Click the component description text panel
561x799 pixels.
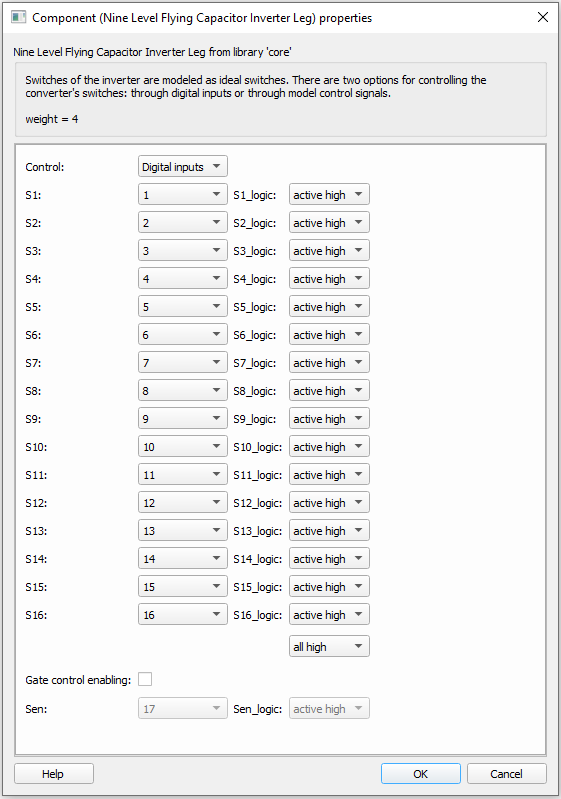[281, 99]
